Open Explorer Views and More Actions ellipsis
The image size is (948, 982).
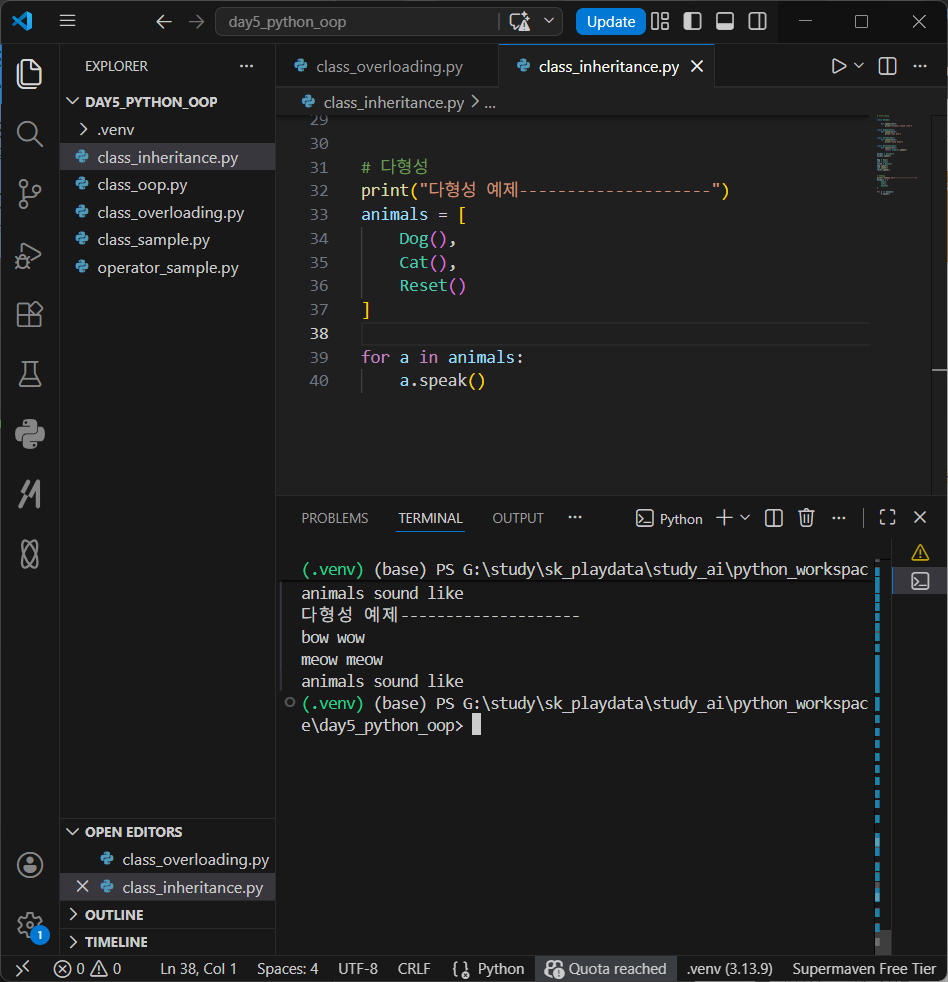[247, 66]
